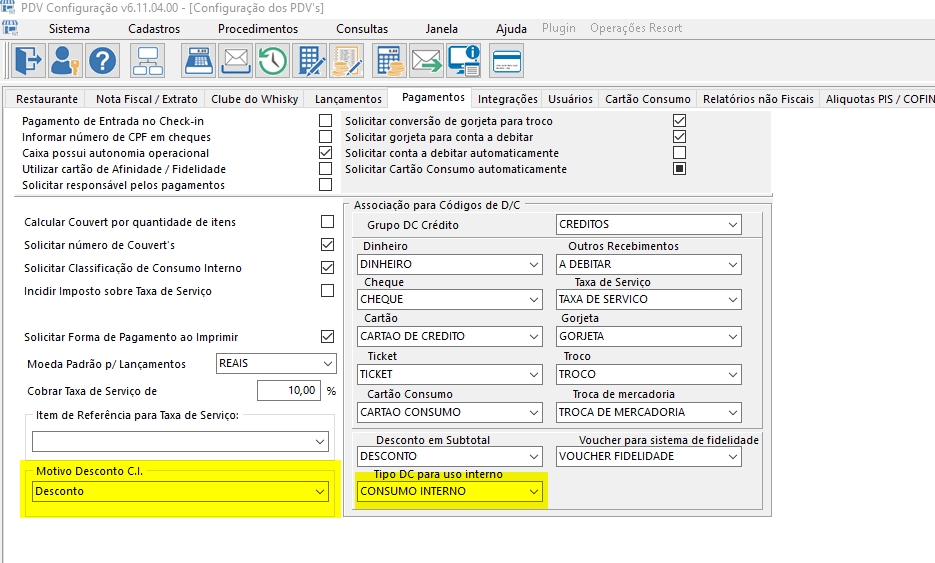Open the building with pencil icon
The width and height of the screenshot is (935, 563).
pos(311,61)
